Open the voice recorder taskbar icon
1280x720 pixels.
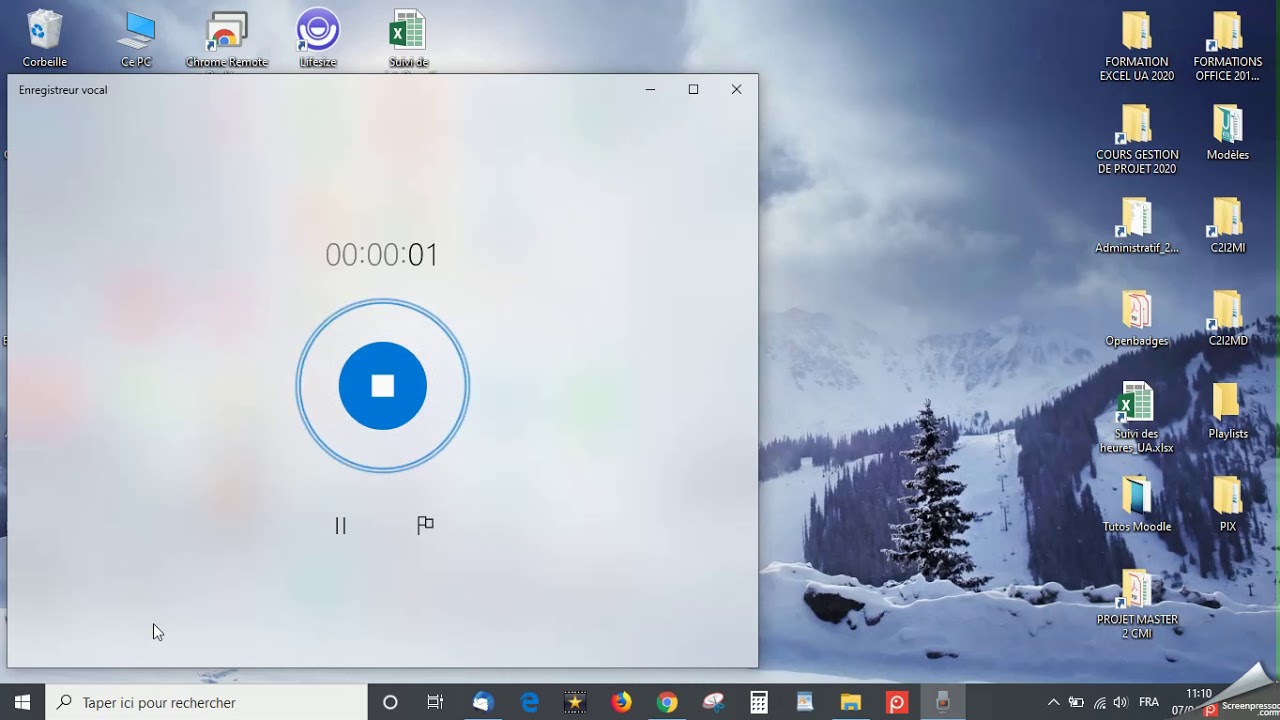[942, 702]
